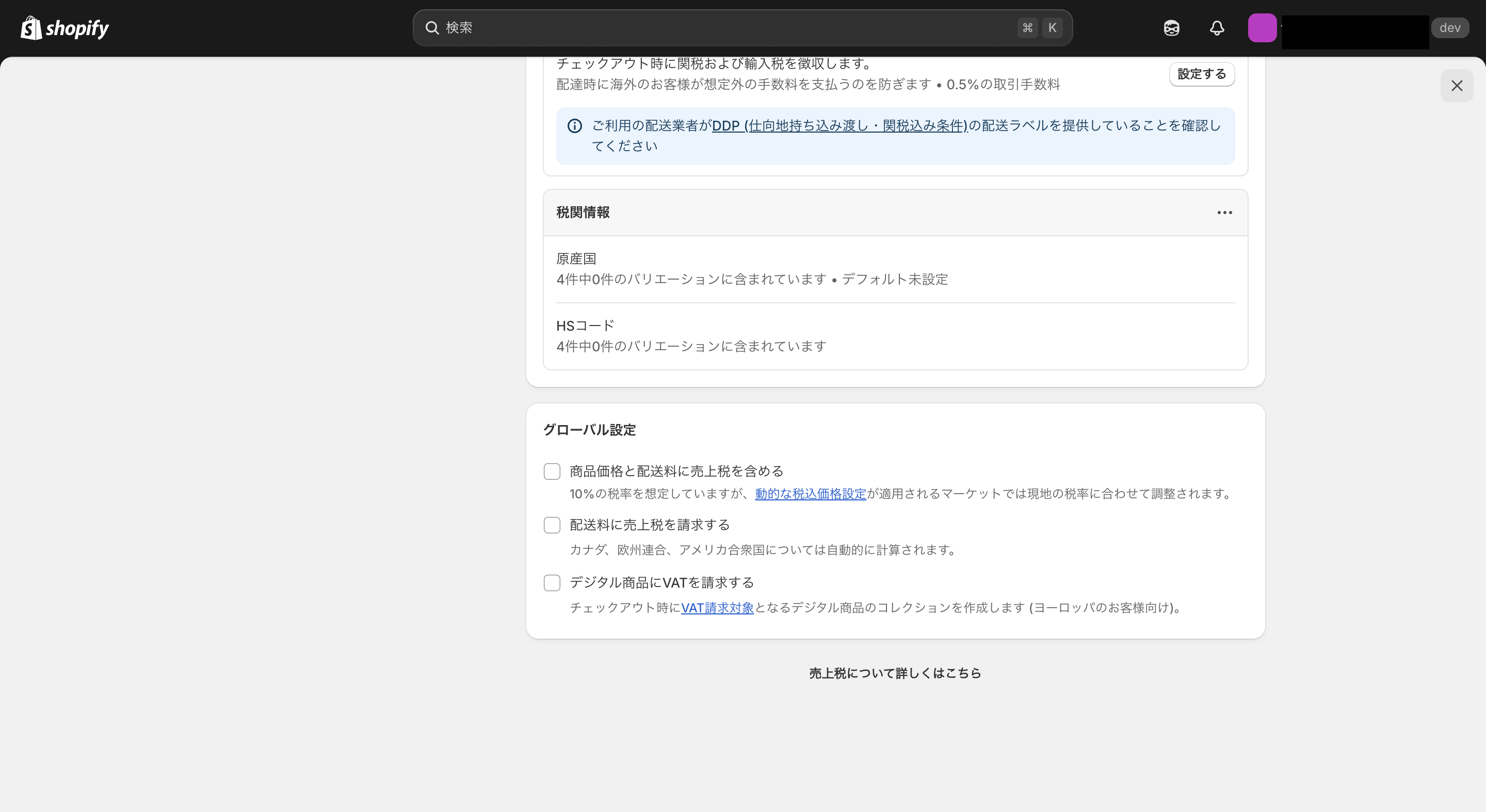The height and width of the screenshot is (812, 1486).
Task: Check 配送料に売上税を請求する
Action: 552,525
